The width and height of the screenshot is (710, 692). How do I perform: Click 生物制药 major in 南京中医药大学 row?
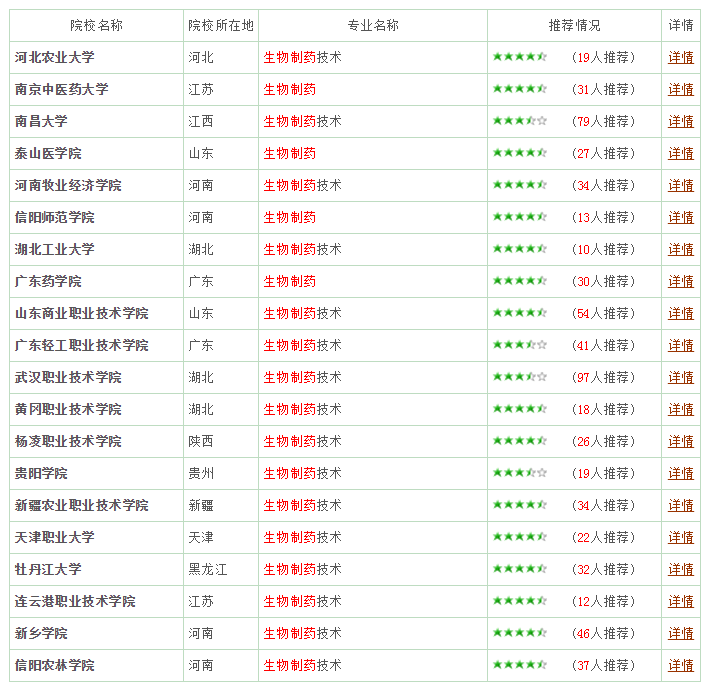click(x=289, y=90)
